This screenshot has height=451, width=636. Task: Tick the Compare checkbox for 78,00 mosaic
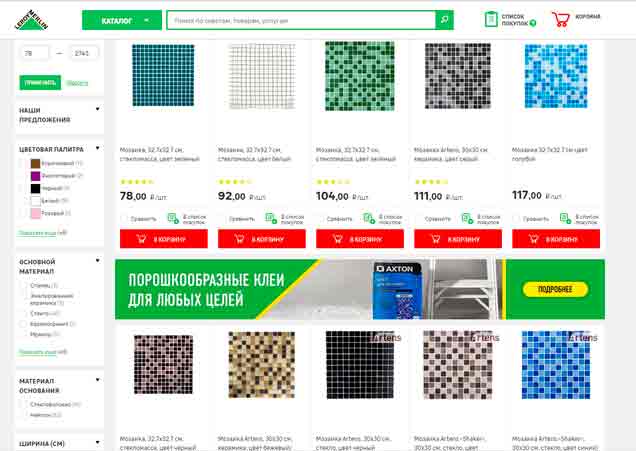pyautogui.click(x=125, y=219)
